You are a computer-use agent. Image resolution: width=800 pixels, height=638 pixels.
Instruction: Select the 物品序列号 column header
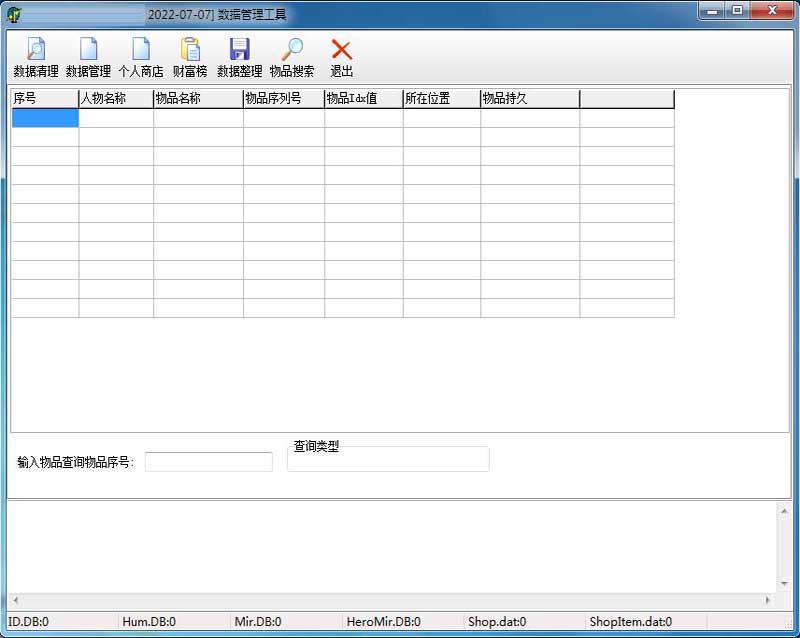tap(284, 99)
